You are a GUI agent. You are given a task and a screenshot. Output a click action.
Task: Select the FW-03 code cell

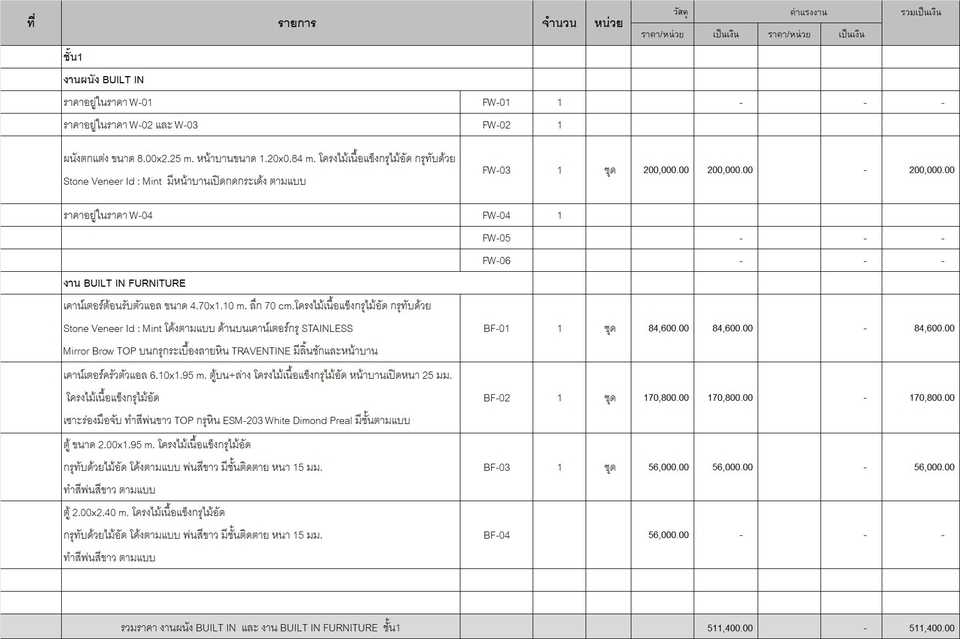[499, 169]
